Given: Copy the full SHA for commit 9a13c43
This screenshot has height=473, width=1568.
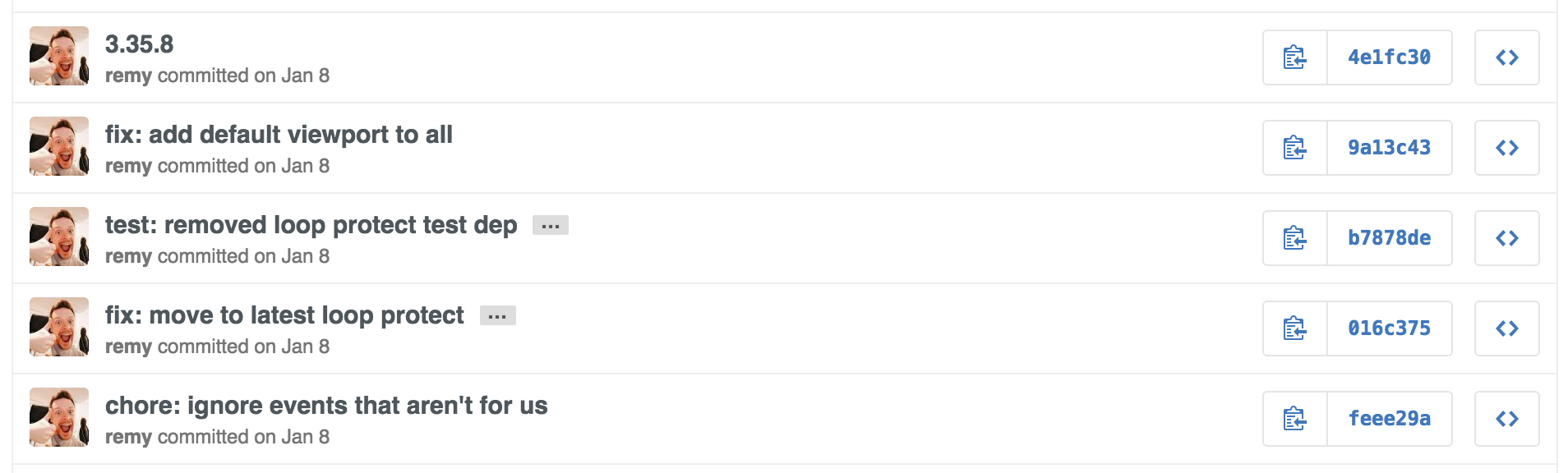Looking at the screenshot, I should 1295,148.
